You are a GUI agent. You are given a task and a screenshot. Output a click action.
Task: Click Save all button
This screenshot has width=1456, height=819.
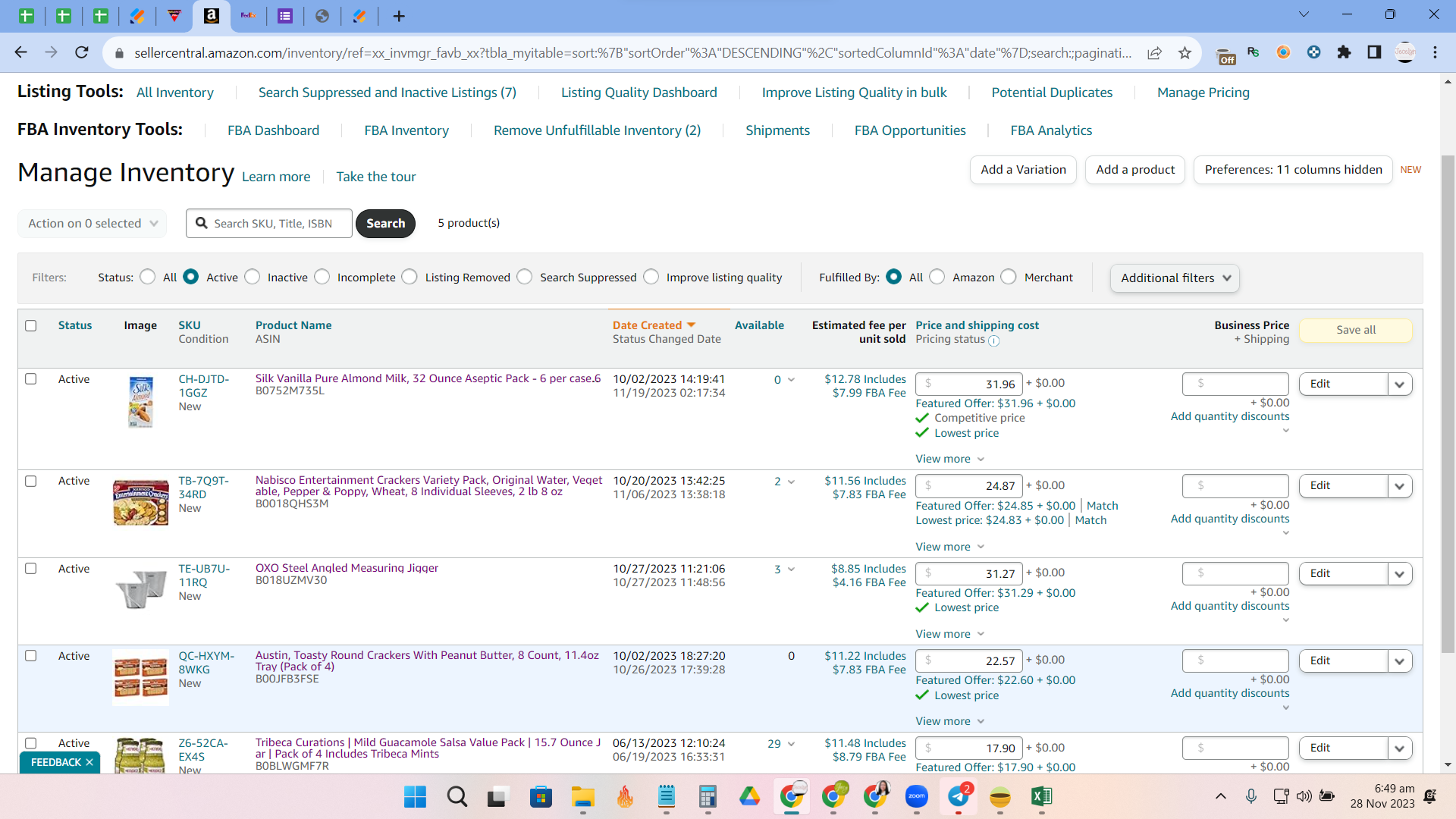tap(1356, 330)
